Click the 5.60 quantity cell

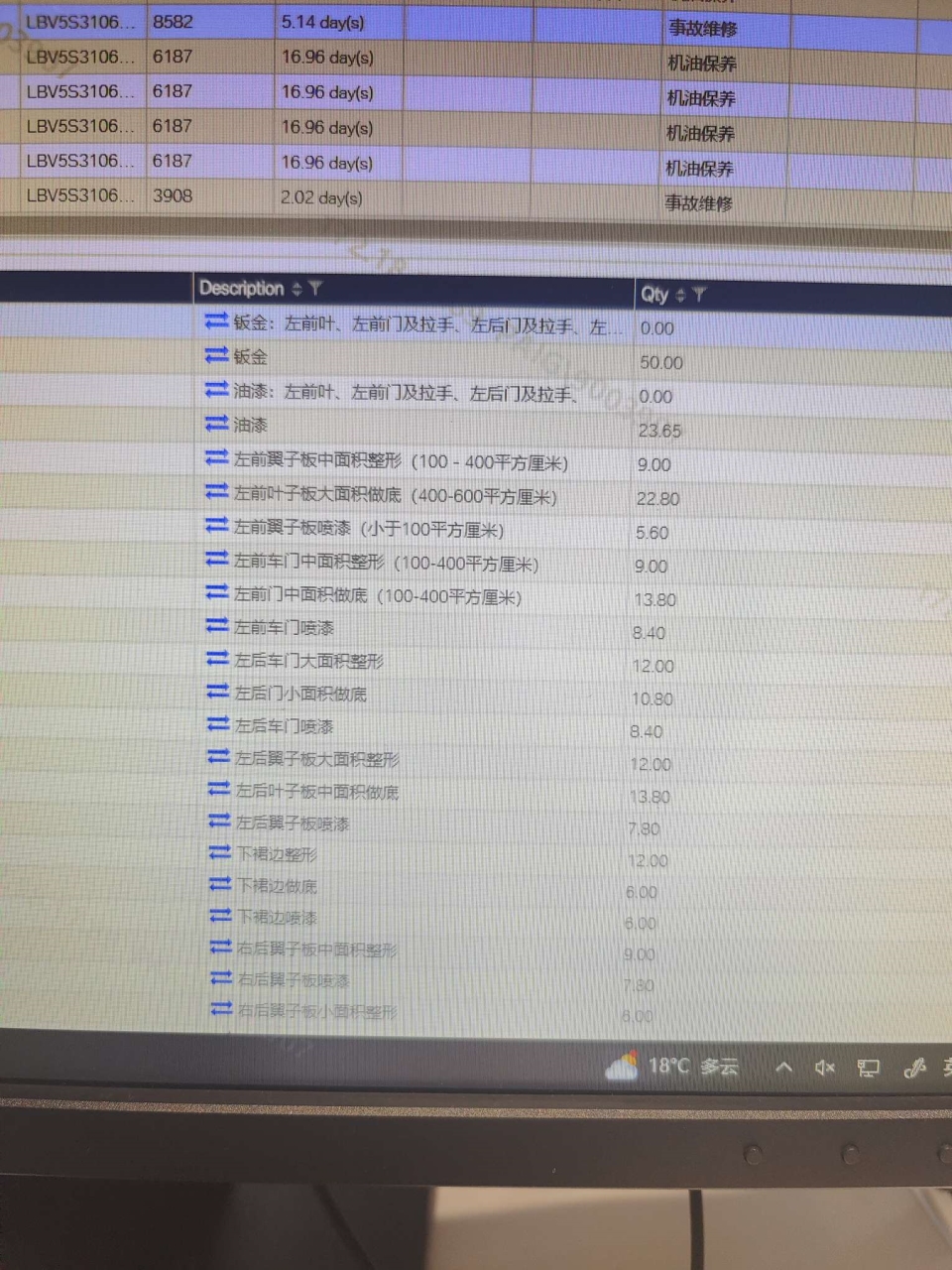tap(653, 533)
